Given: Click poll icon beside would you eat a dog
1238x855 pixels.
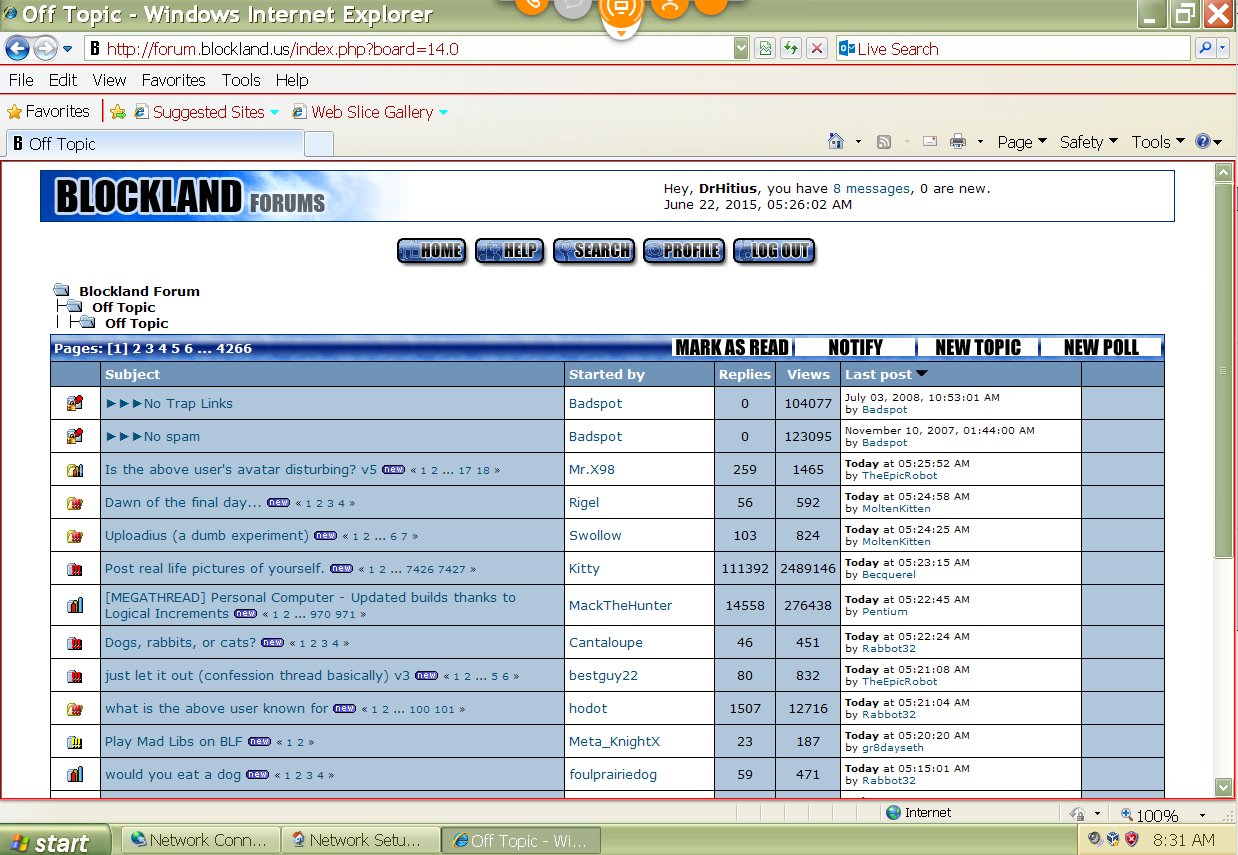Looking at the screenshot, I should click(x=75, y=775).
